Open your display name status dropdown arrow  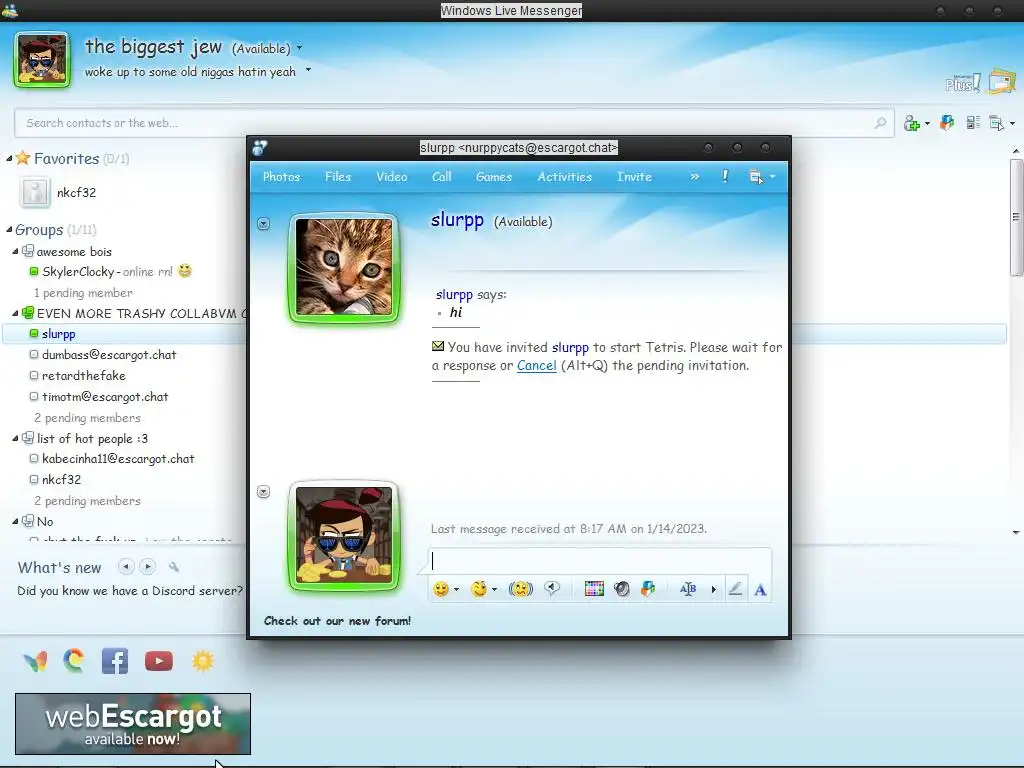pos(300,48)
